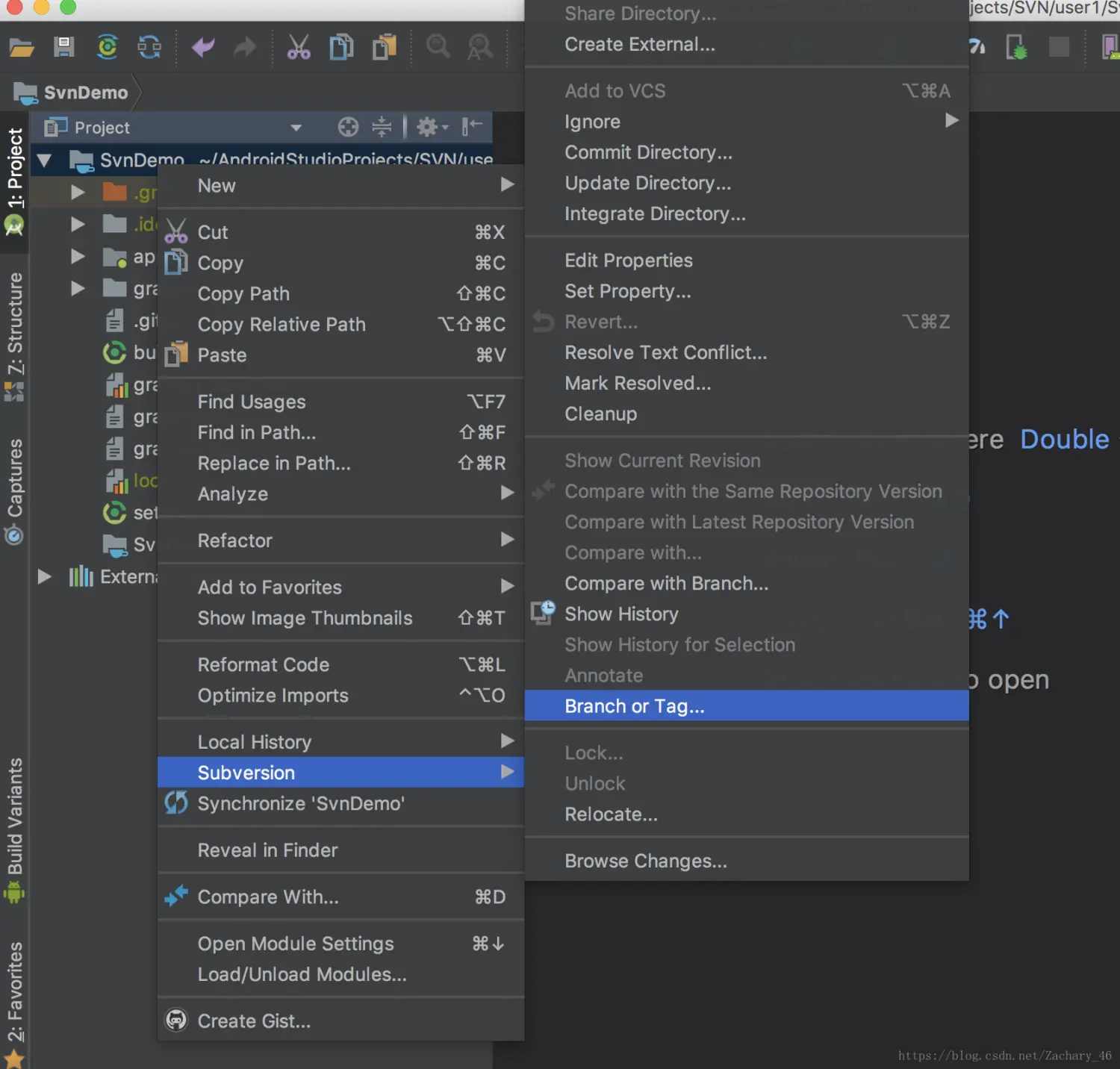1120x1069 pixels.
Task: Select Branch or Tag menu item
Action: point(747,705)
